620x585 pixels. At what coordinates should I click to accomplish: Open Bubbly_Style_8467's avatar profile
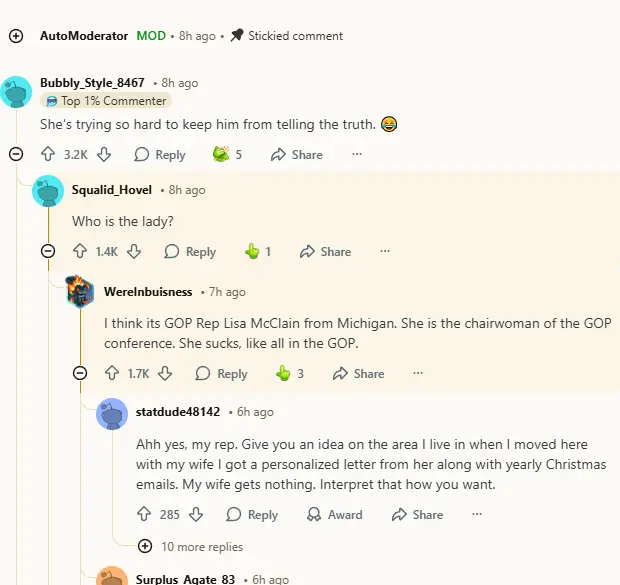(16, 91)
